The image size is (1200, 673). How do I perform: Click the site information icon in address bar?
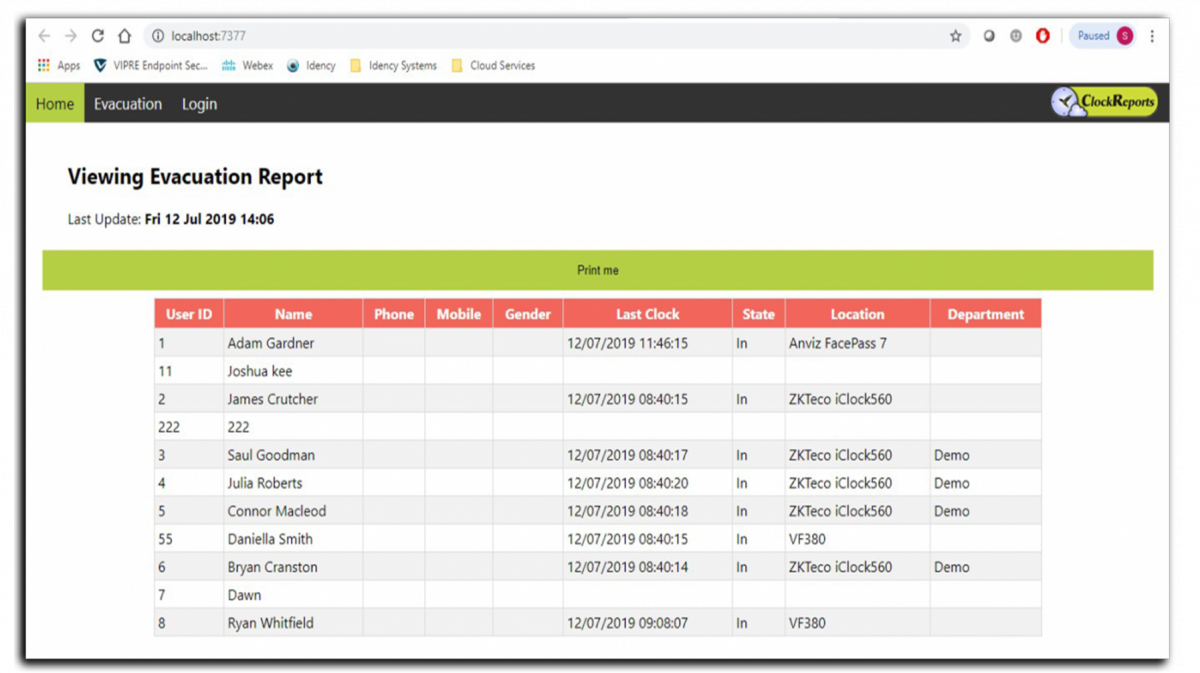pos(158,36)
